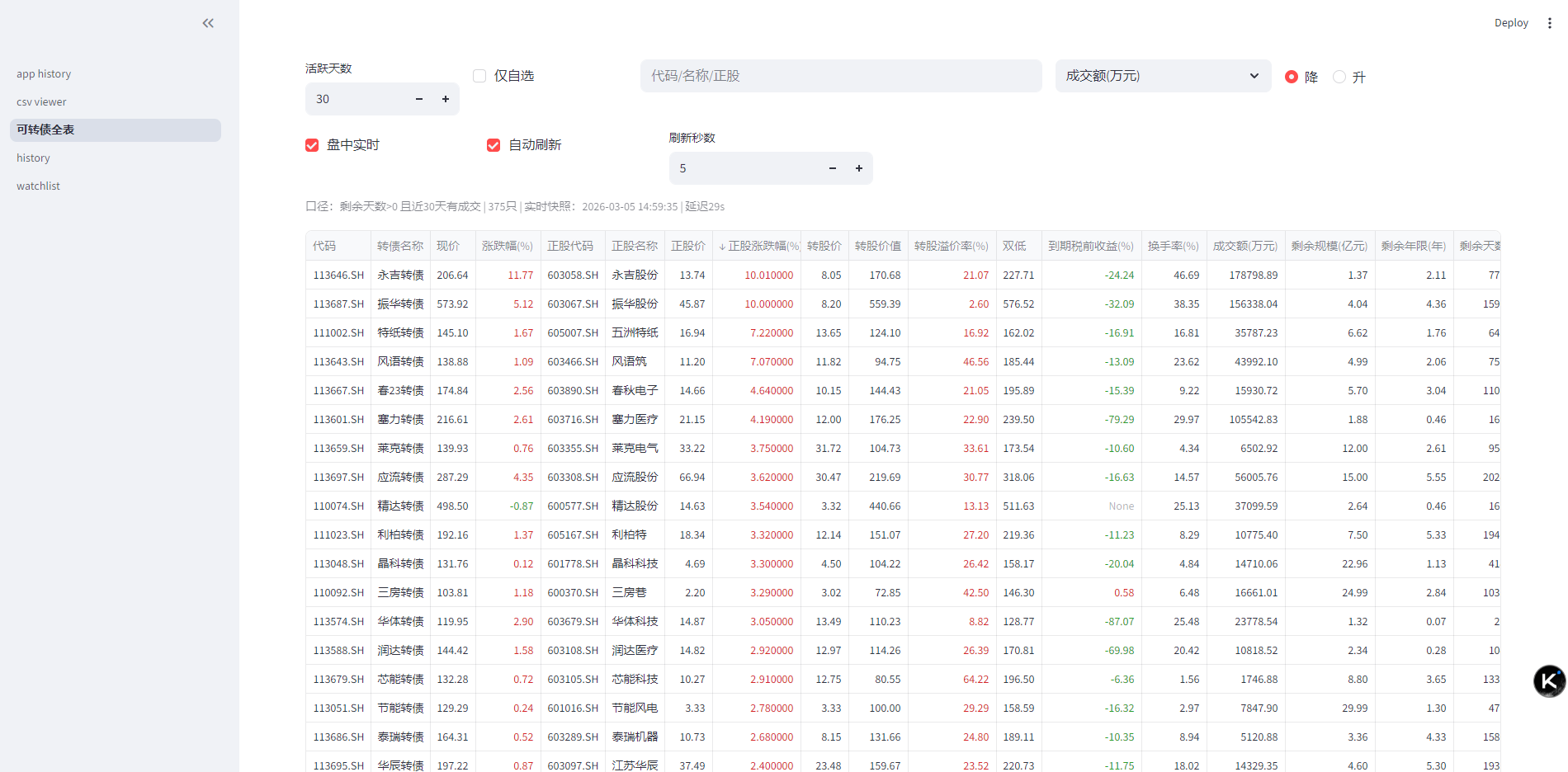1568x772 pixels.
Task: Click the floating K badge icon
Action: click(x=1549, y=681)
